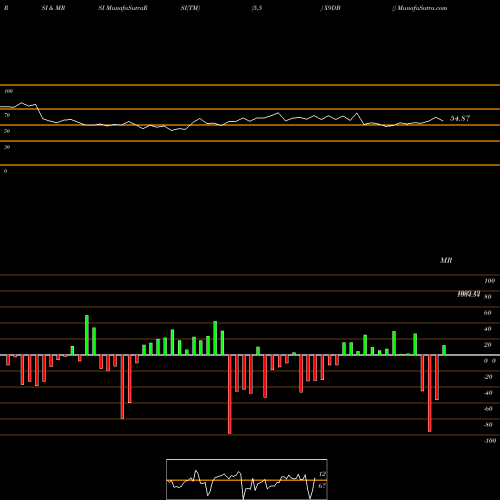Click the overlapping value label near 80

pos(469,294)
